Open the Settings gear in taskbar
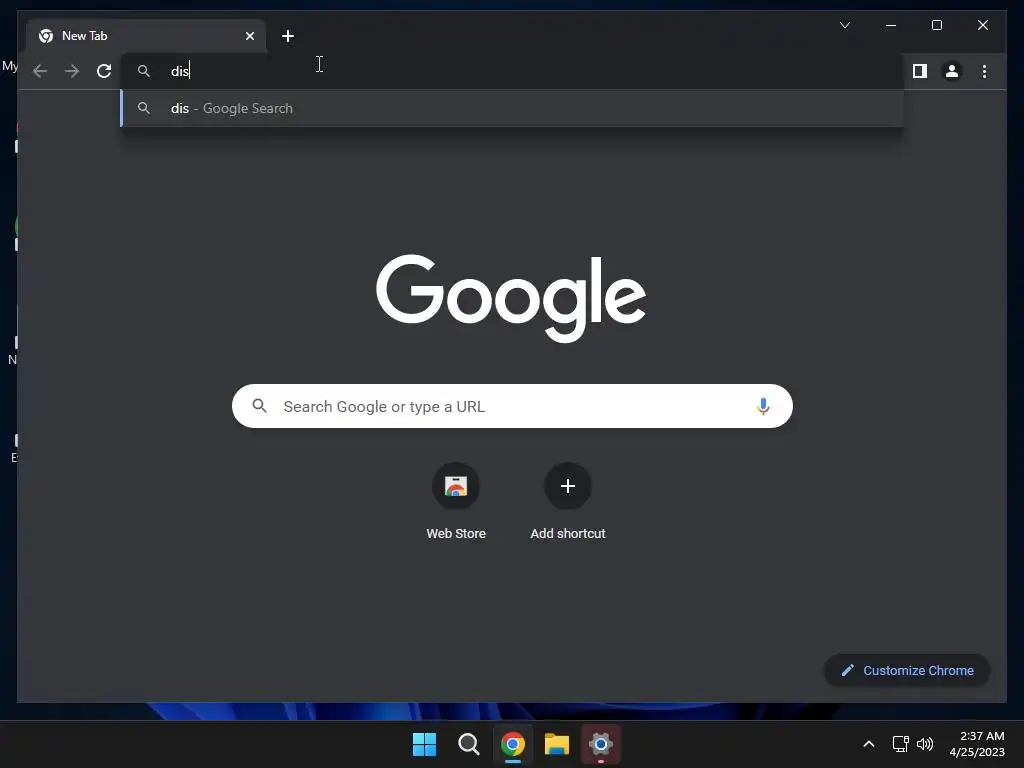This screenshot has width=1024, height=768. coord(601,744)
